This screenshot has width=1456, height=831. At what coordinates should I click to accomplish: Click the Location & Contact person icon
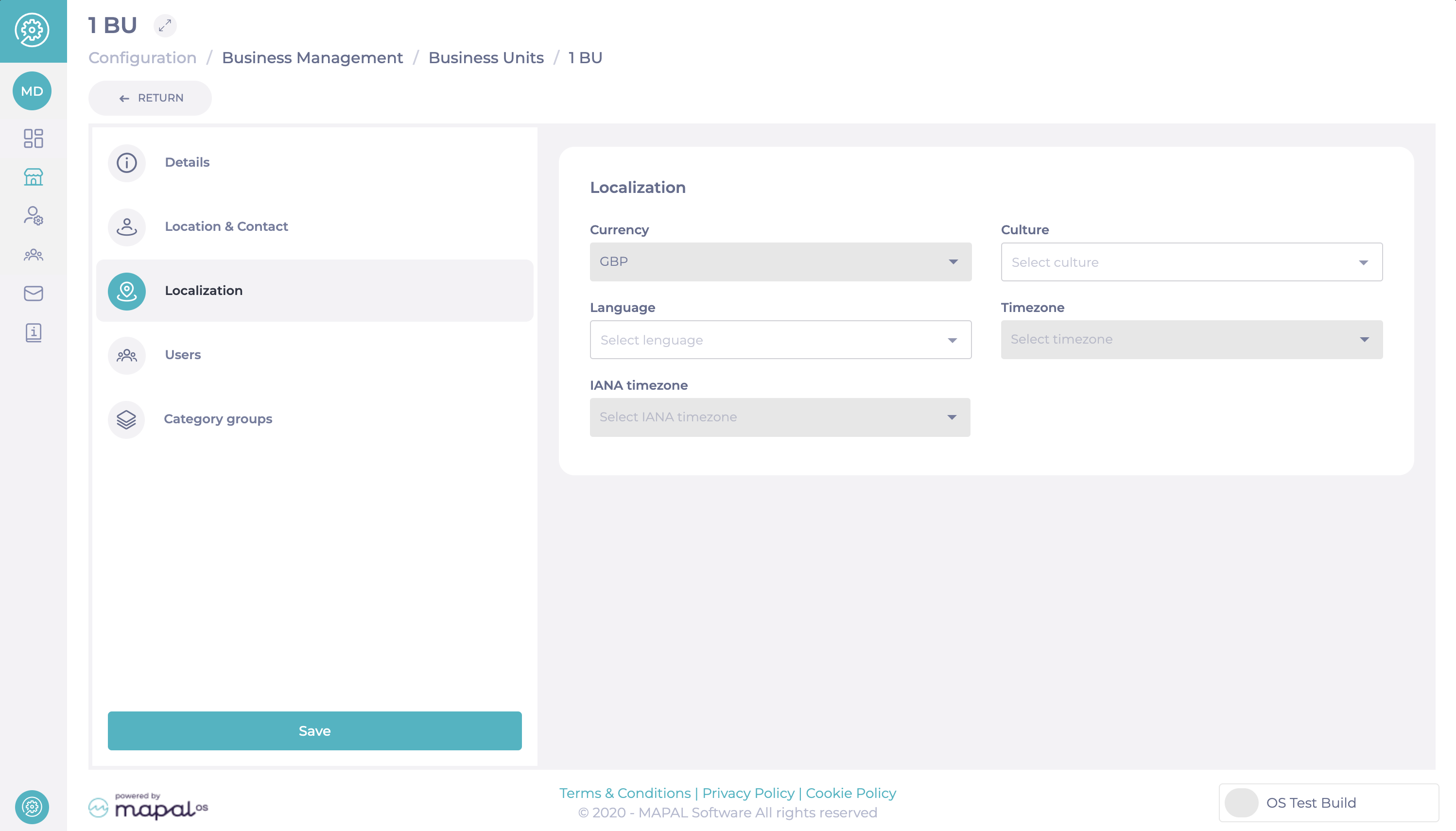click(127, 227)
